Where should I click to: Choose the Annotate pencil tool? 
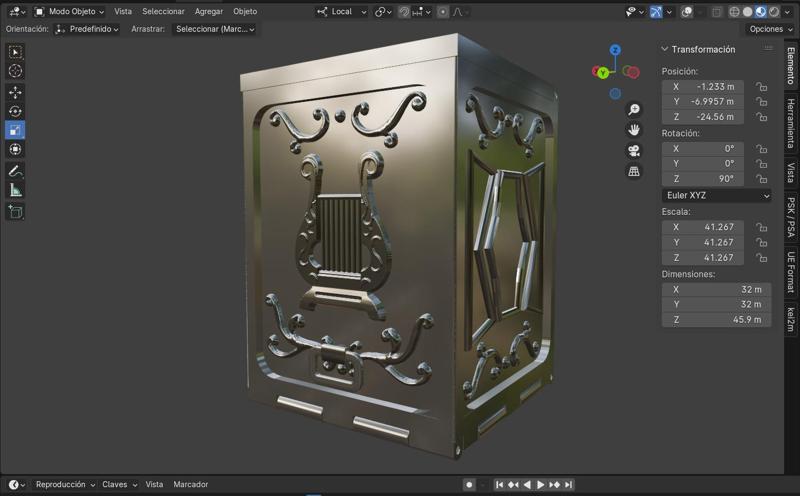click(15, 171)
